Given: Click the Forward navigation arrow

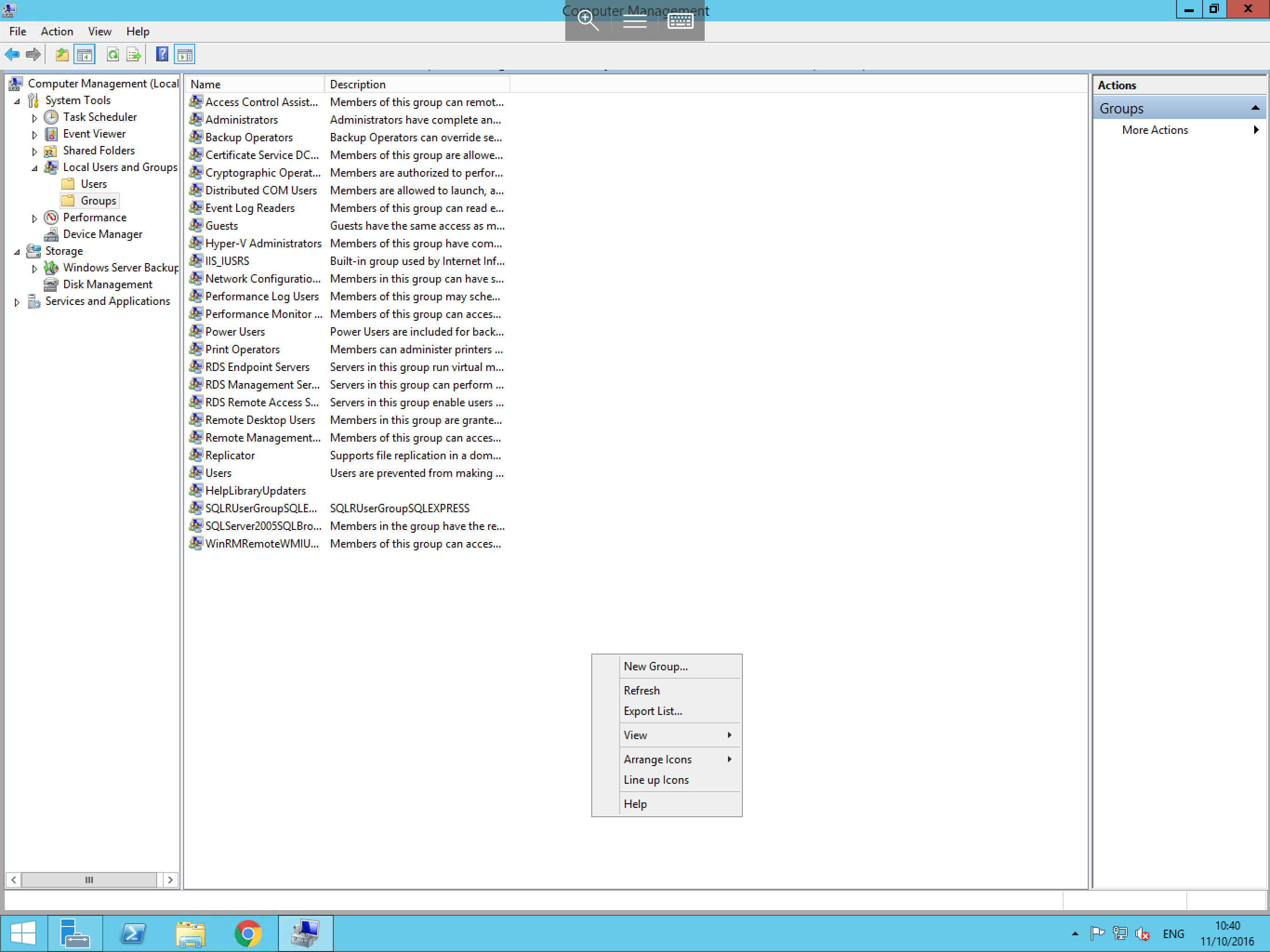Looking at the screenshot, I should (x=33, y=54).
